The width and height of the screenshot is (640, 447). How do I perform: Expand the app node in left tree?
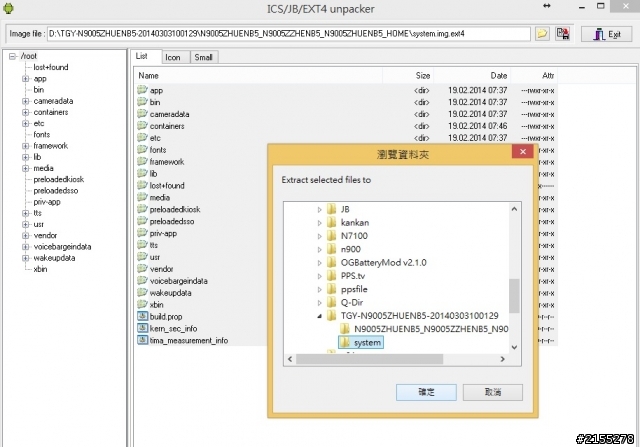(26, 79)
